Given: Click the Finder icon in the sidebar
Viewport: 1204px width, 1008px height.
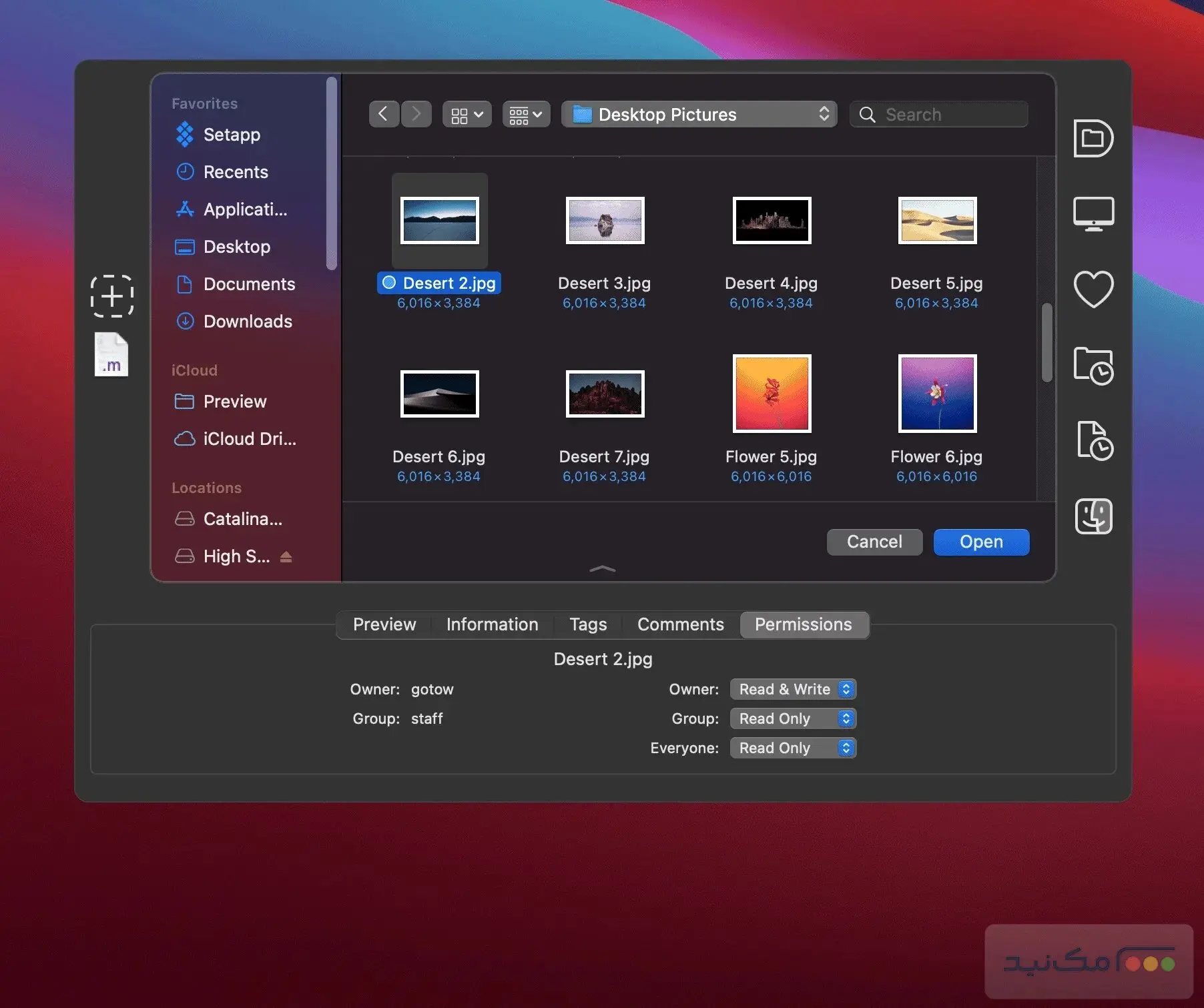Looking at the screenshot, I should point(1093,516).
